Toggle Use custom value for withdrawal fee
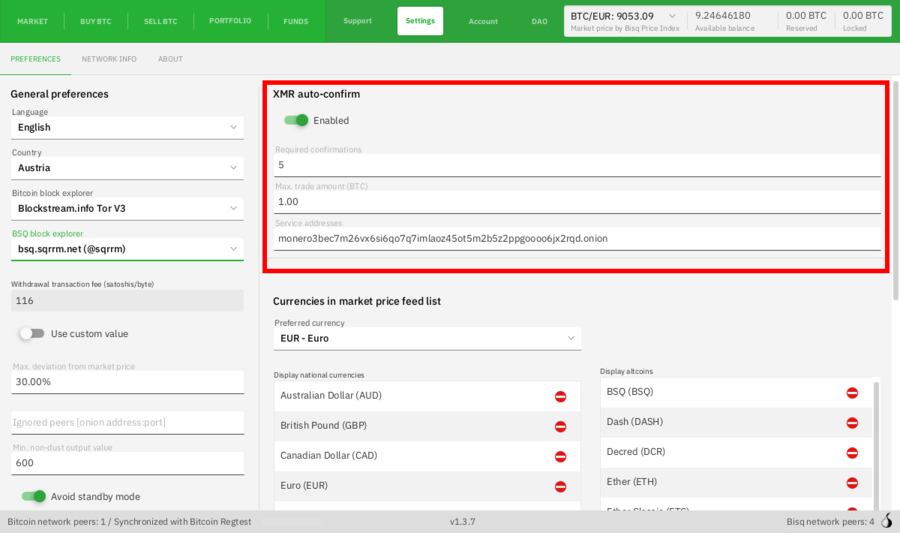This screenshot has width=900, height=533. click(x=33, y=333)
